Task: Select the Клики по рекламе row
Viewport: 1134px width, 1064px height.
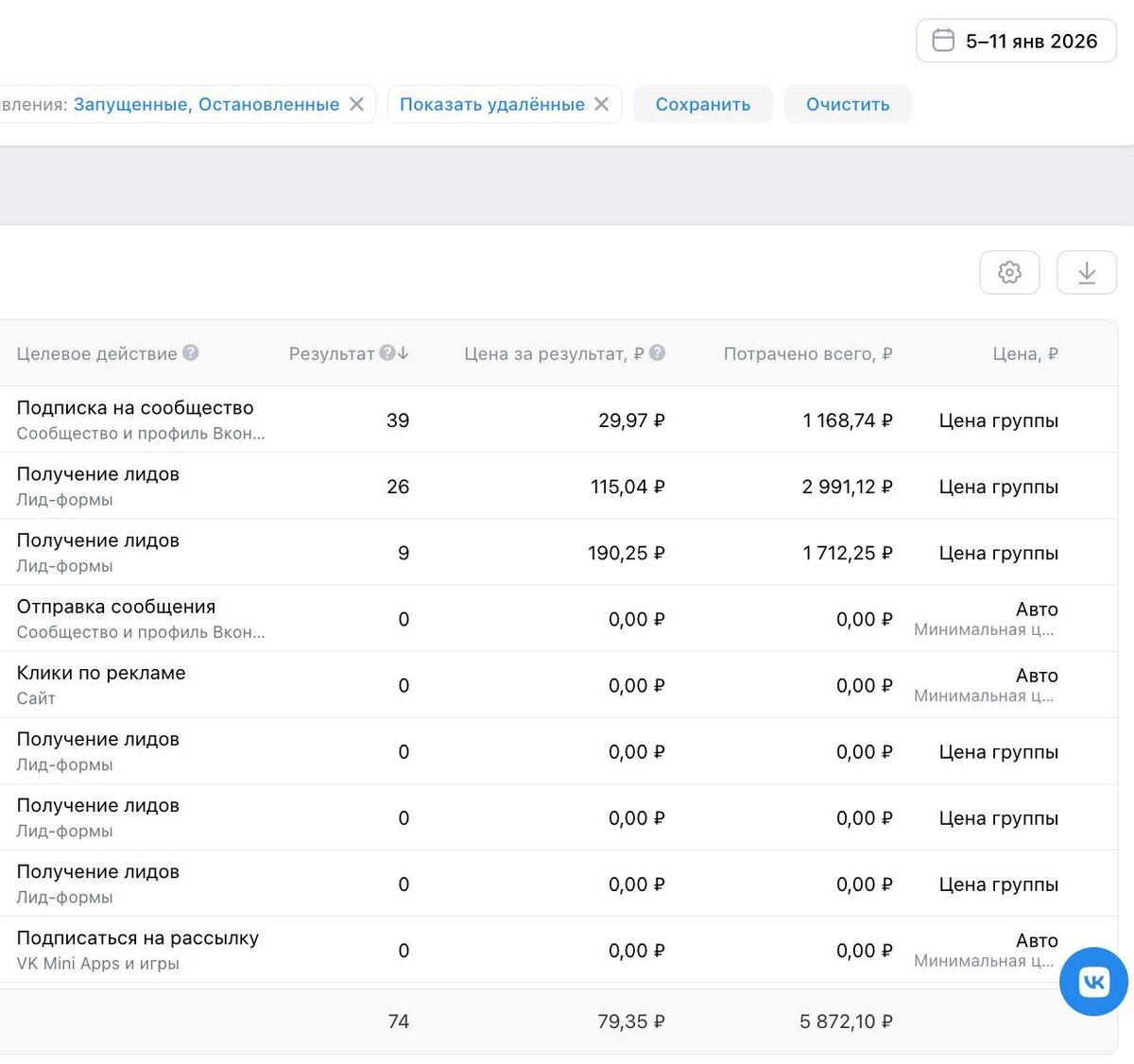Action: pyautogui.click(x=101, y=673)
